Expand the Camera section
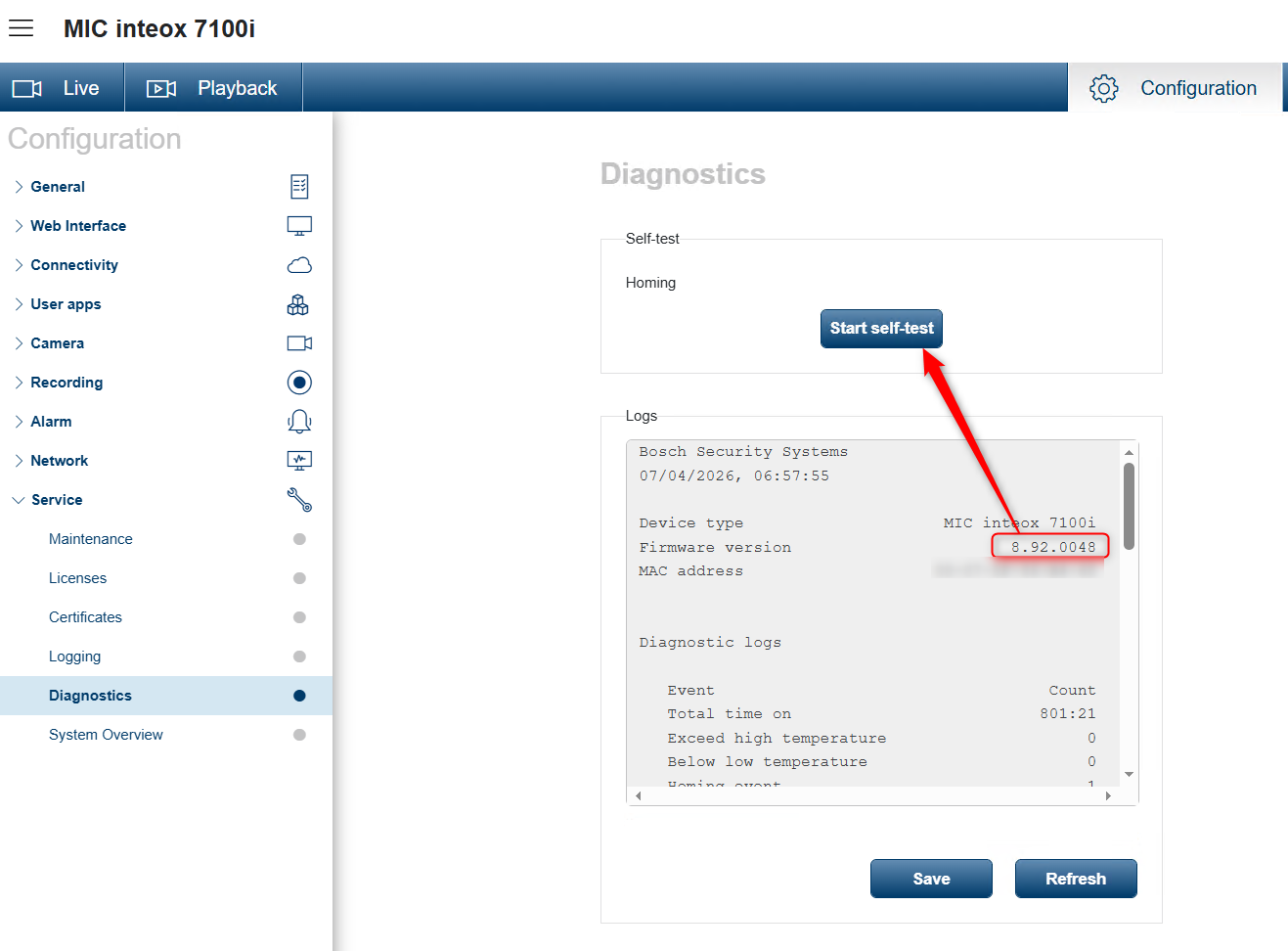This screenshot has width=1288, height=951. [57, 343]
